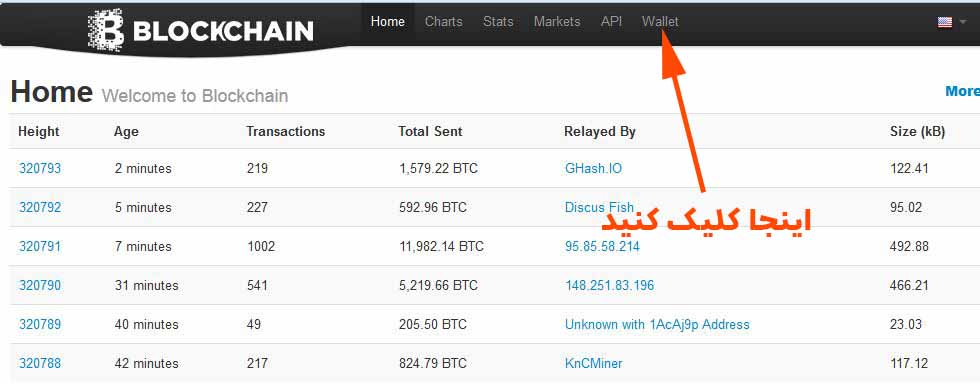
Task: Open the US flag language selector
Action: (x=944, y=22)
